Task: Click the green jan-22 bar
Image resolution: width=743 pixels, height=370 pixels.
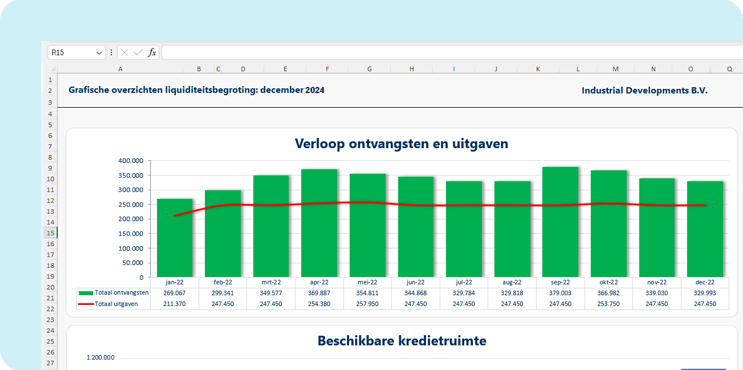Action: (x=175, y=238)
